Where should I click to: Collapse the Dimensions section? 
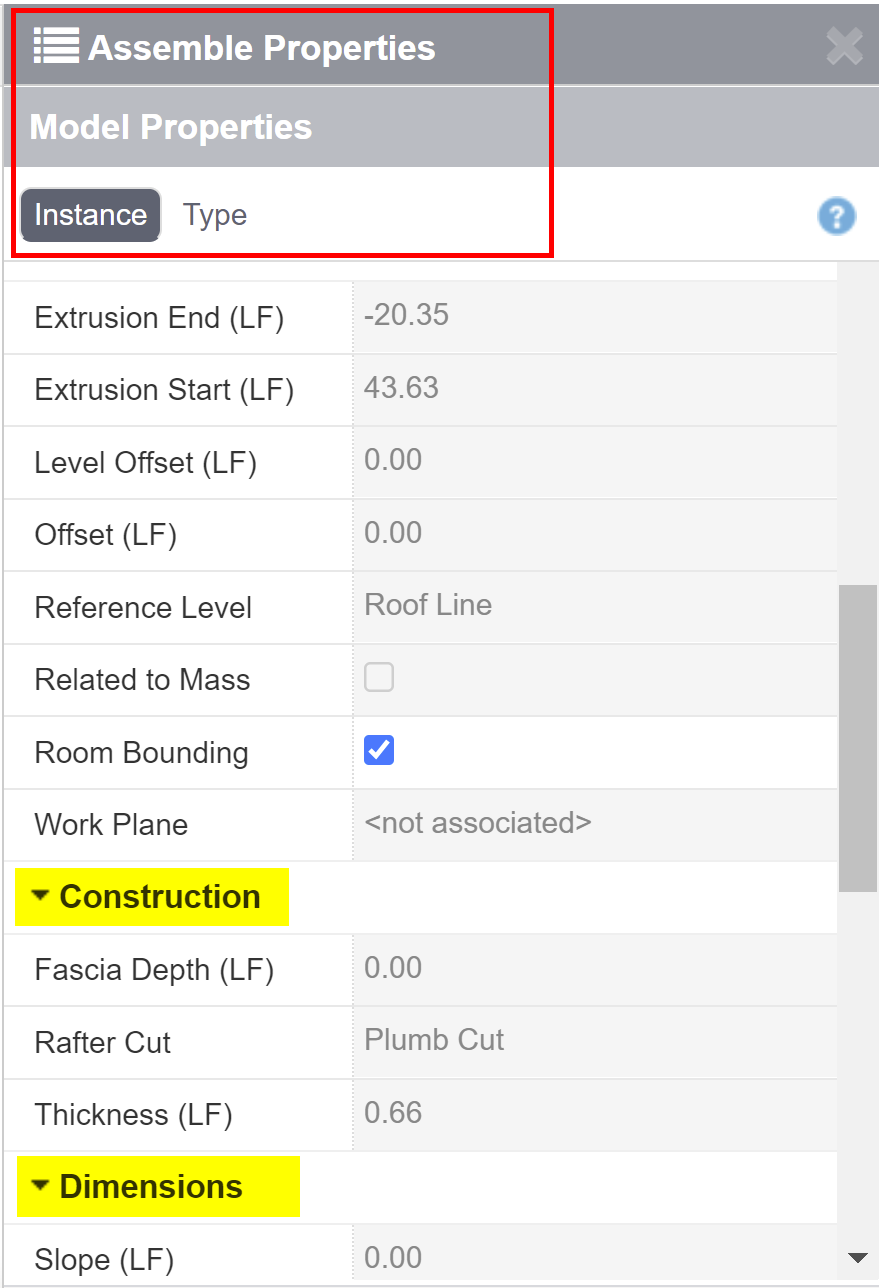click(x=40, y=1184)
